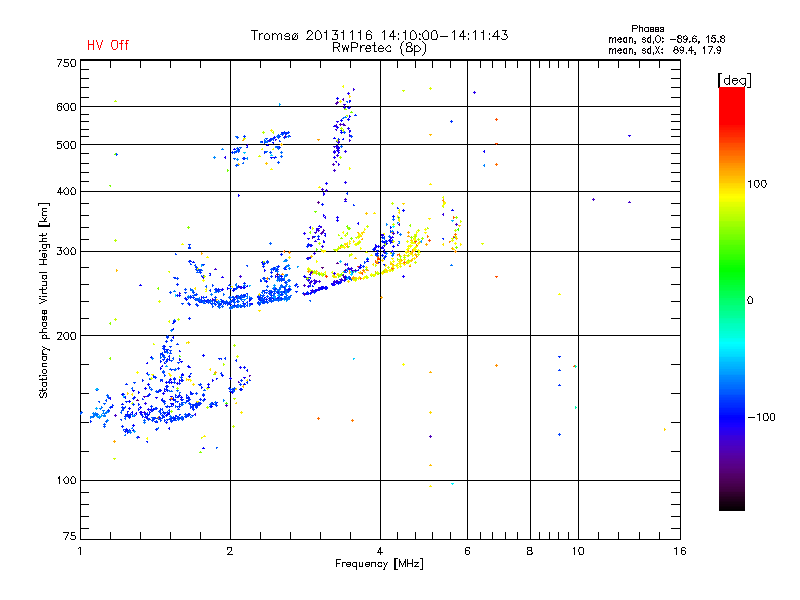800x600 pixels.
Task: Click the 'Phases' heading at top right
Action: [647, 29]
